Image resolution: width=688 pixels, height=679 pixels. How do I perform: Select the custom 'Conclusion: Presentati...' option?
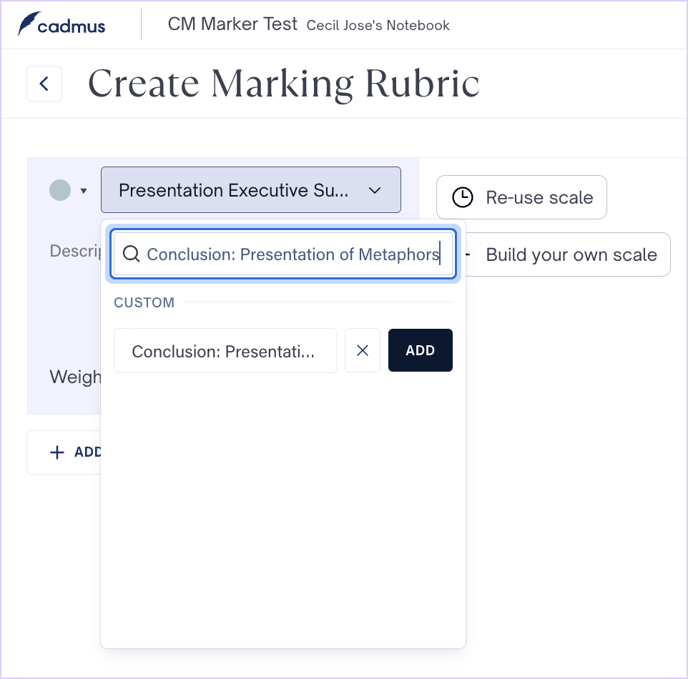pos(224,351)
